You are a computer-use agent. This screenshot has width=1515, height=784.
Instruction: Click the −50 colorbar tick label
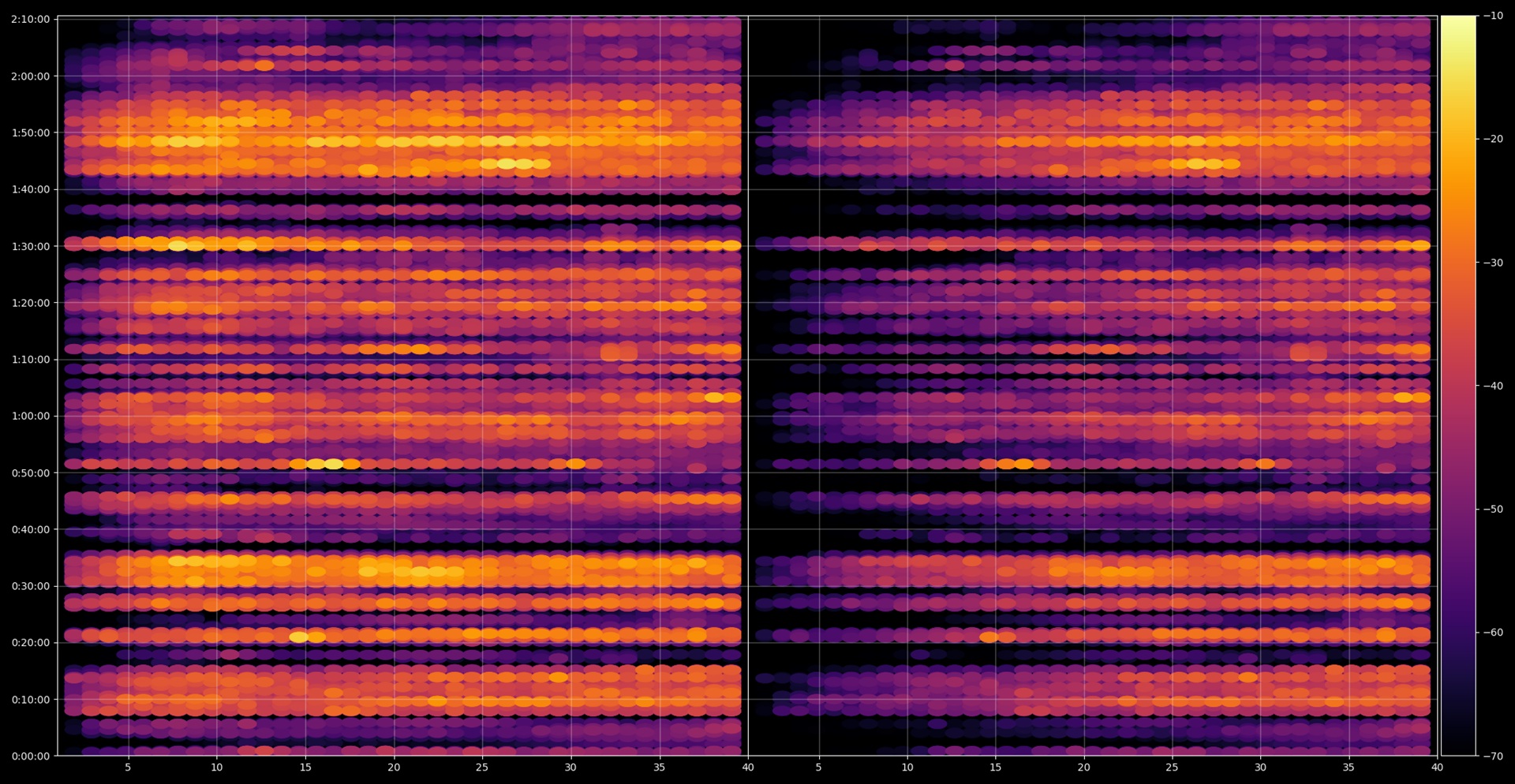click(1493, 509)
